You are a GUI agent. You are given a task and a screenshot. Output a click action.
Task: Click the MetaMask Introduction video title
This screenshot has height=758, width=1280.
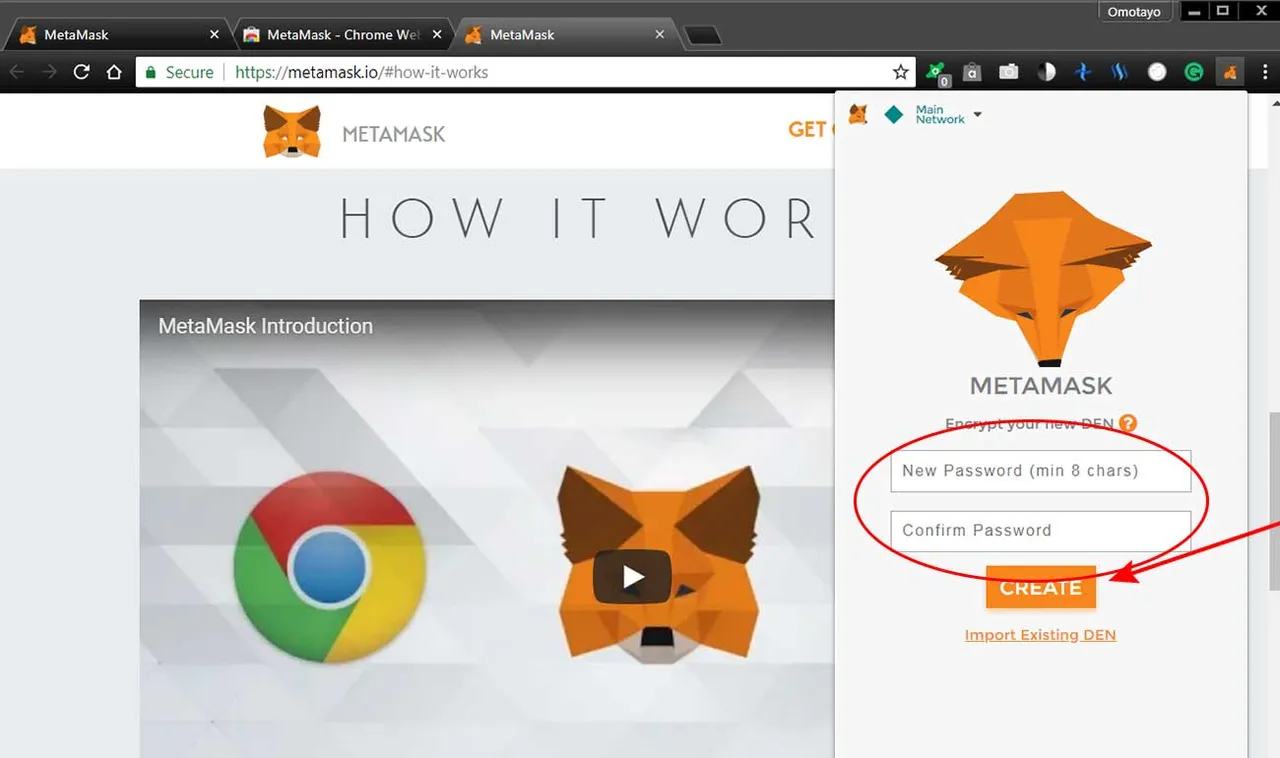click(265, 326)
